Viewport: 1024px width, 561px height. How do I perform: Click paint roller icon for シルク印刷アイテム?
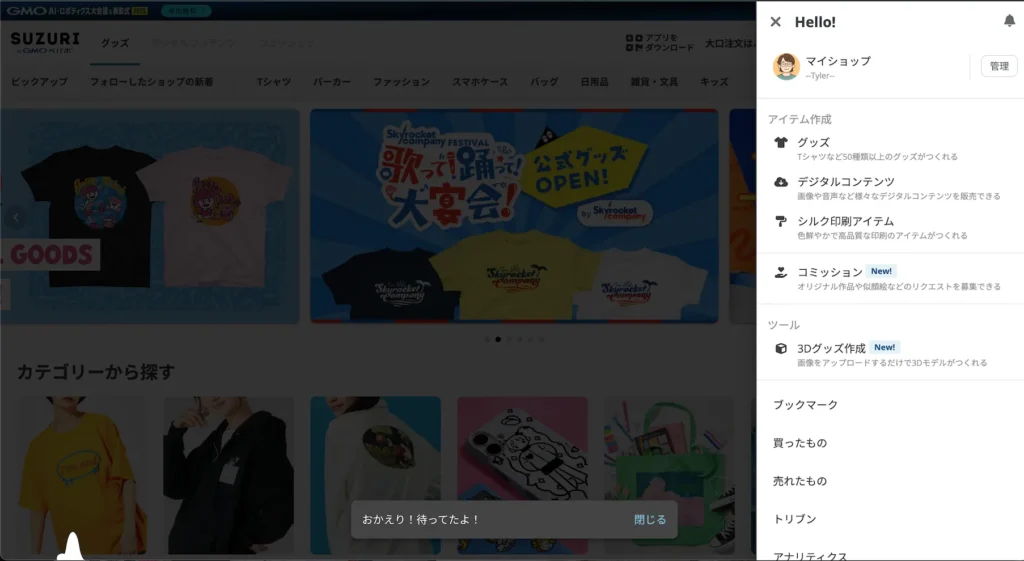point(781,221)
